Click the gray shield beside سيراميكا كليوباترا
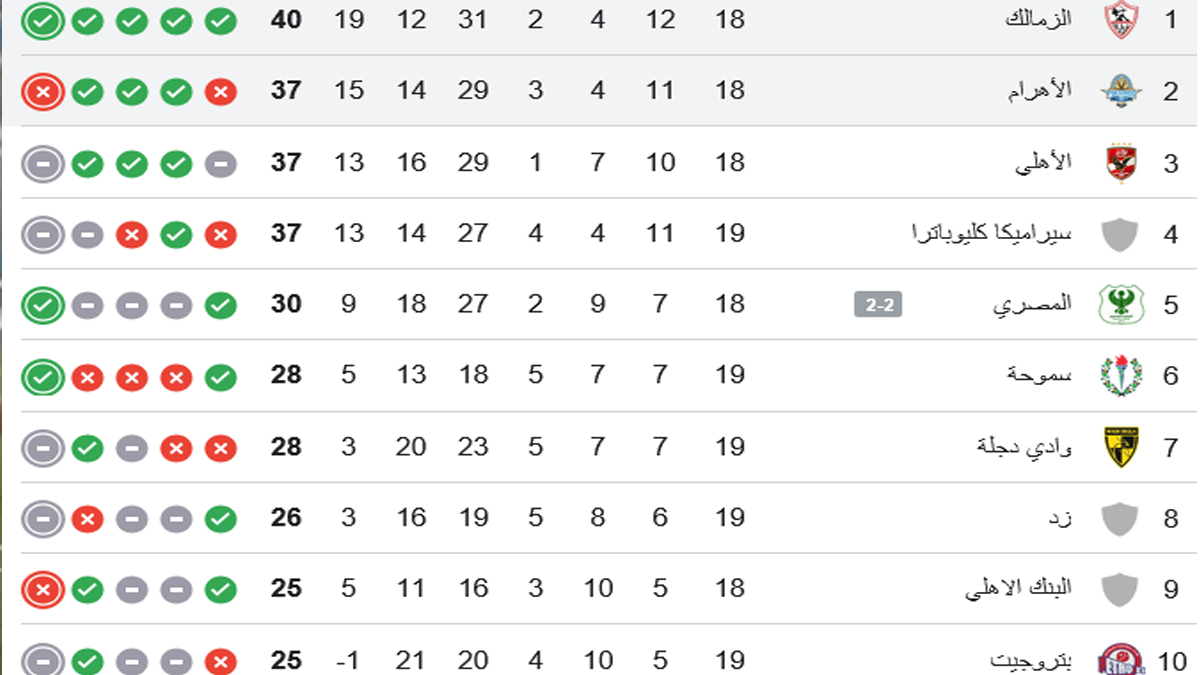The width and height of the screenshot is (1200, 675). (x=1120, y=234)
